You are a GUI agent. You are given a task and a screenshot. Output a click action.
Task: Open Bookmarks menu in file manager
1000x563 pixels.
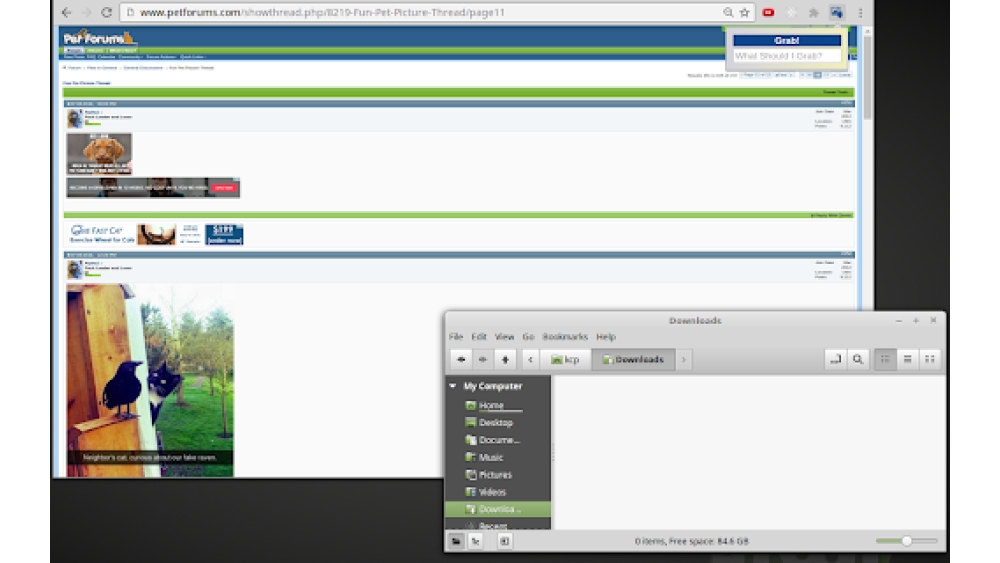pos(564,337)
